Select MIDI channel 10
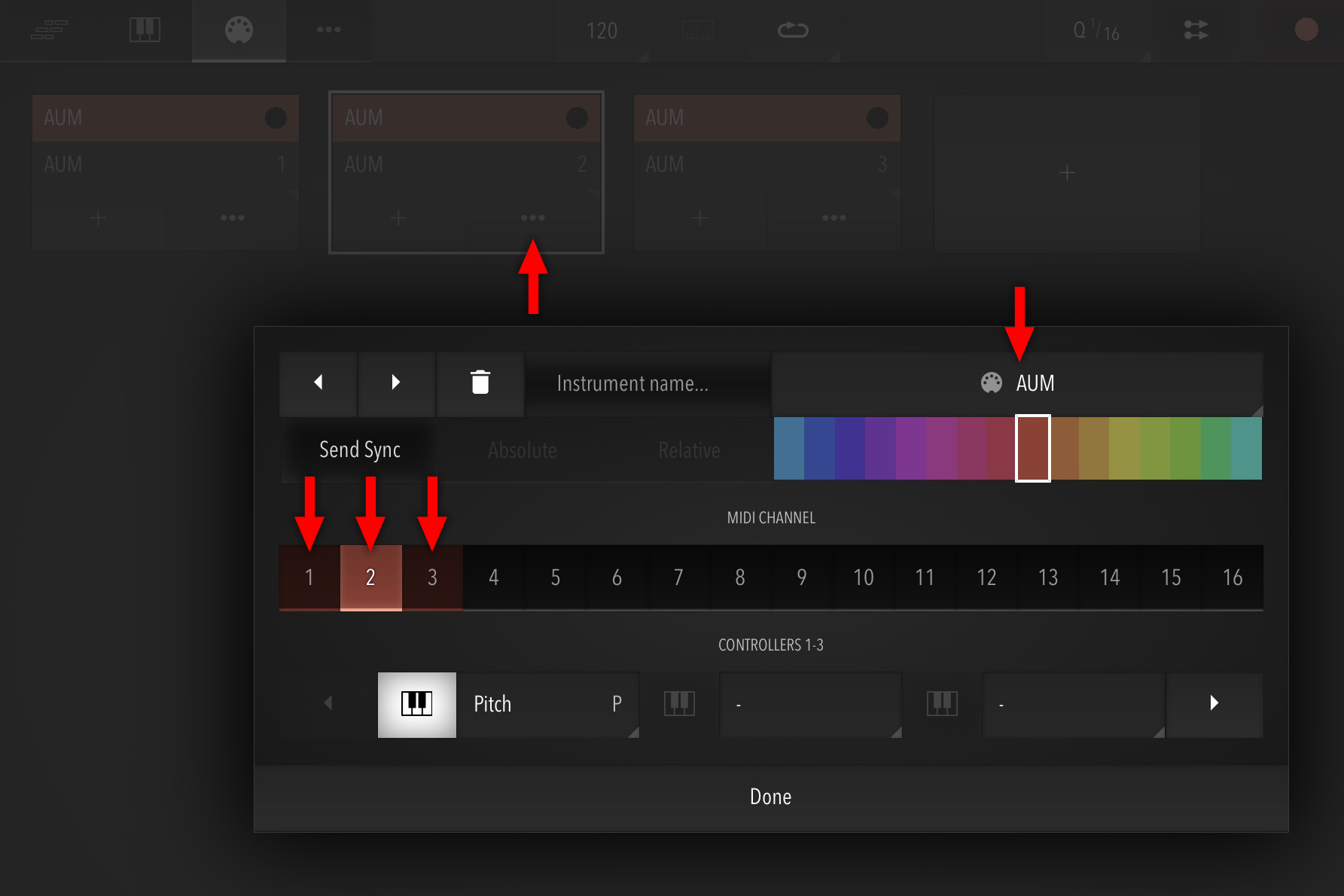This screenshot has width=1344, height=896. coord(863,578)
